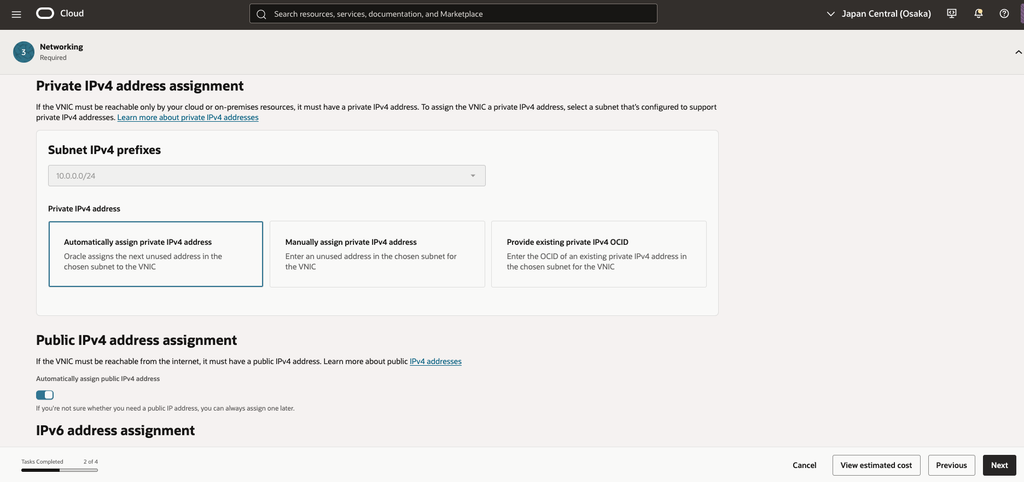Screen dimensions: 1024x482
Task: Open the hamburger navigation menu
Action: coord(16,14)
